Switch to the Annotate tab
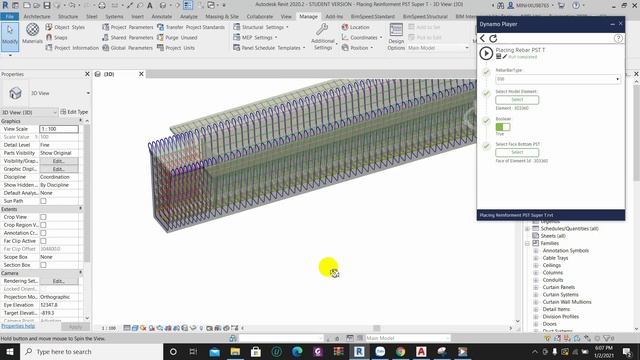The height and width of the screenshot is (360, 640). pyautogui.click(x=162, y=16)
